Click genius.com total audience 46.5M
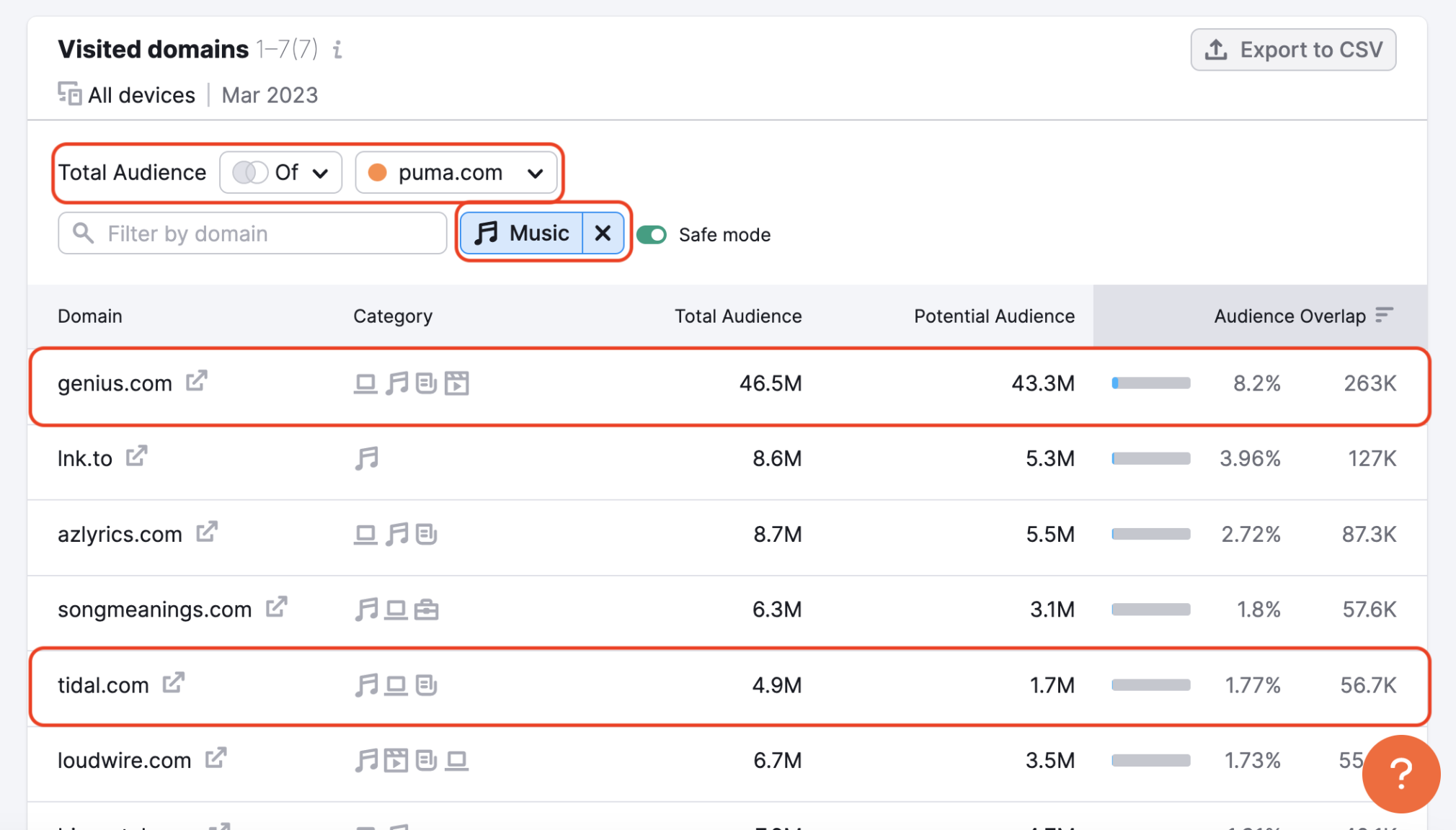1456x830 pixels. (771, 383)
